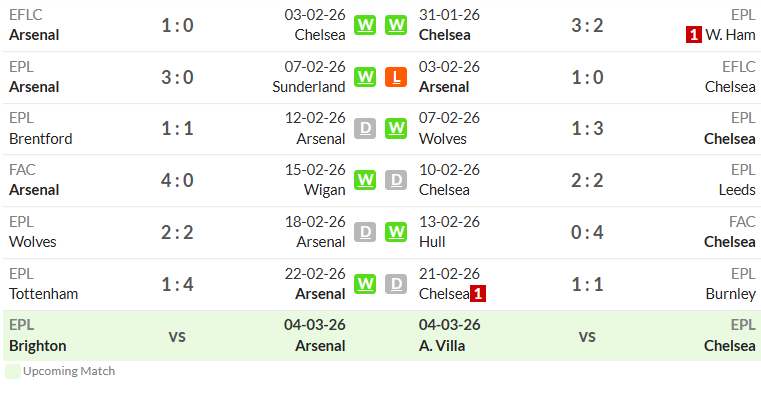Click W badge for Arsenal vs Sunderland
Image resolution: width=761 pixels, height=397 pixels.
365,77
